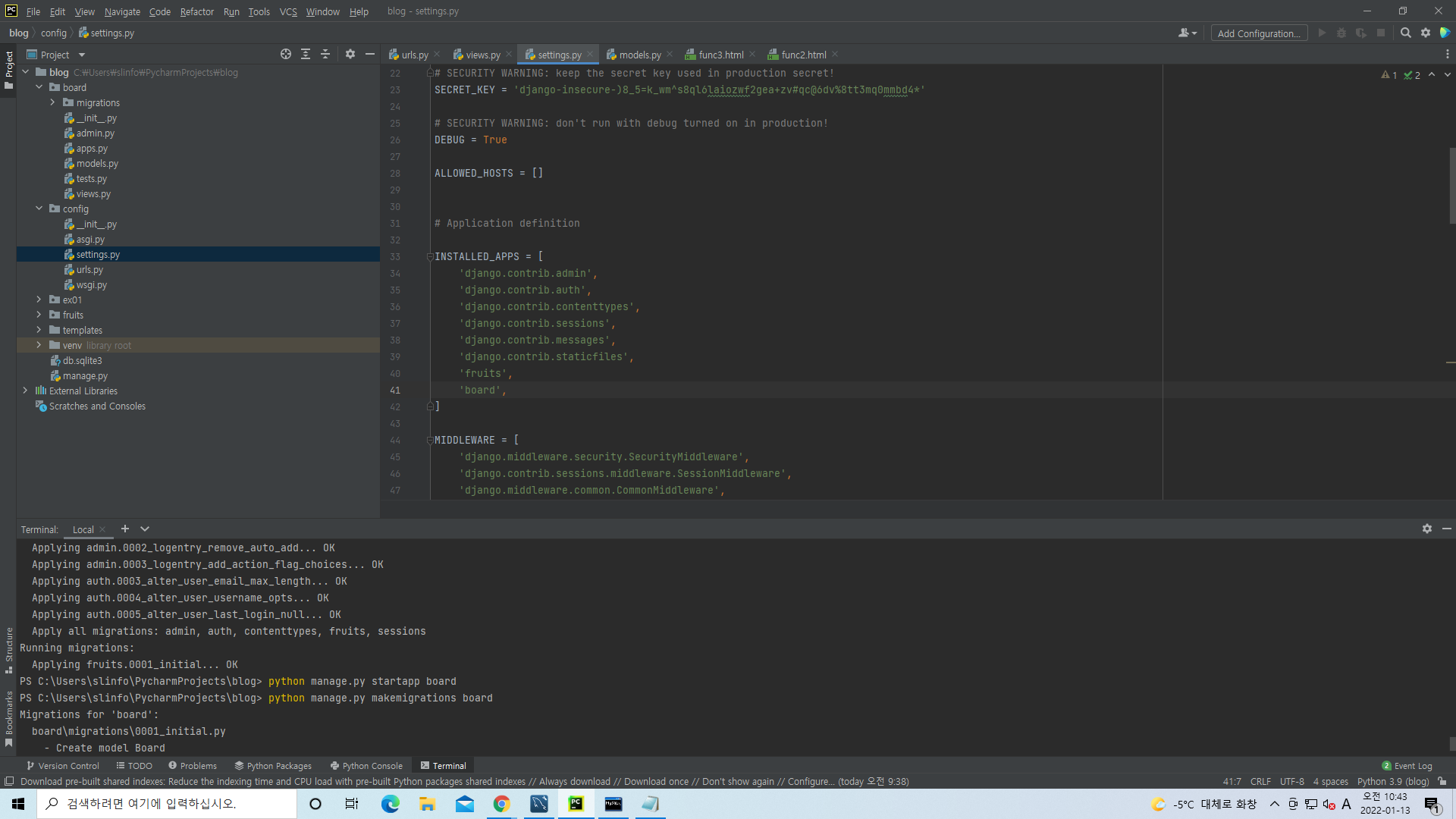Click the Select Opened File locate icon

285,54
